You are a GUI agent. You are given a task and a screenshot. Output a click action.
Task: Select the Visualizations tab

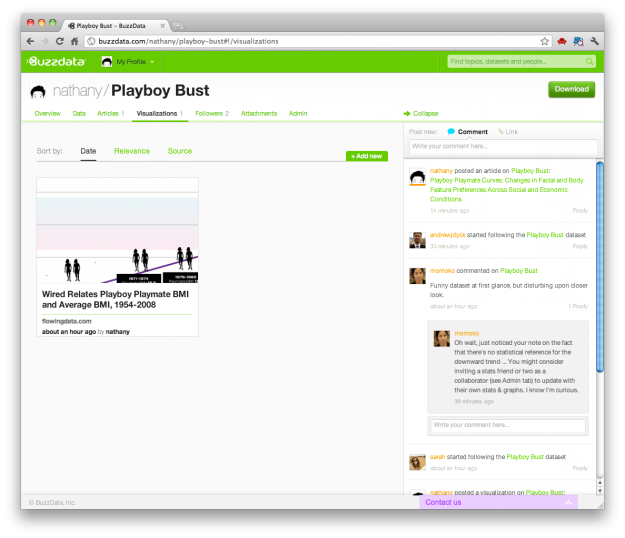pos(159,114)
